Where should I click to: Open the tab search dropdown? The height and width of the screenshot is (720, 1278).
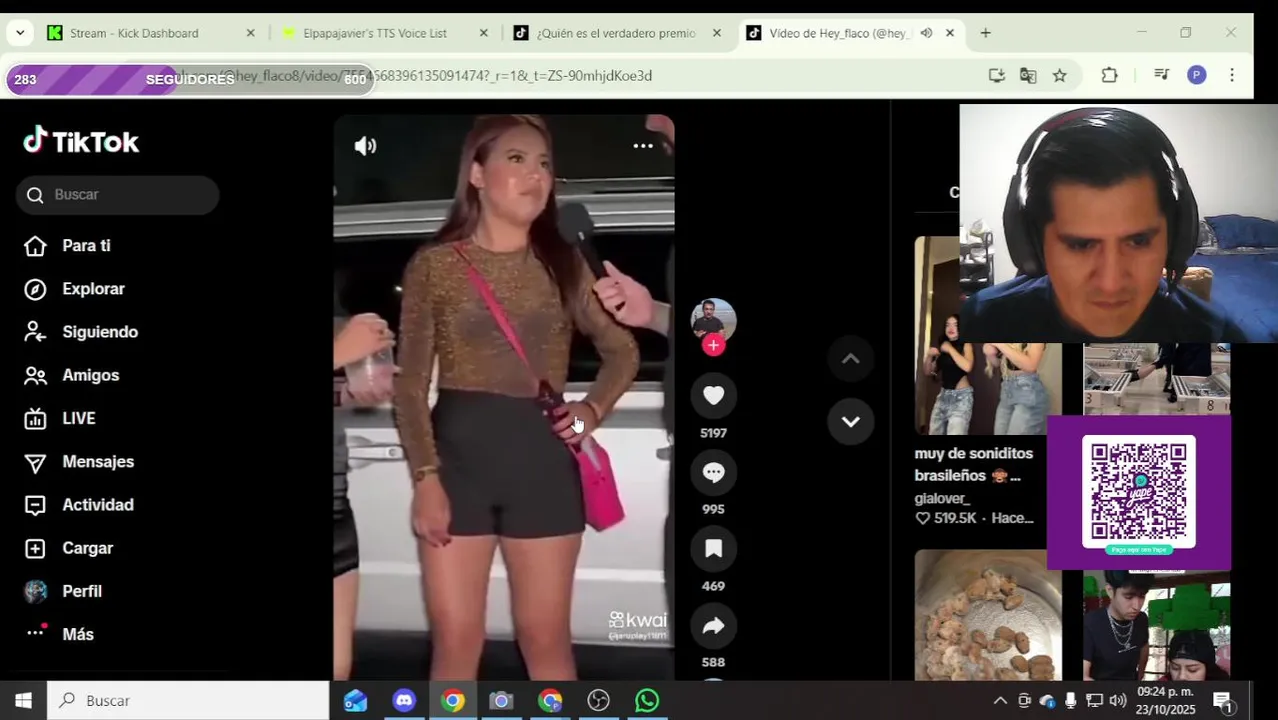point(20,33)
